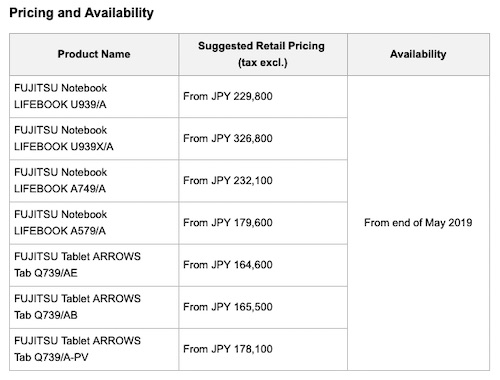Select the Product Name column header
Screen dimensions: 500x380
pos(94,54)
